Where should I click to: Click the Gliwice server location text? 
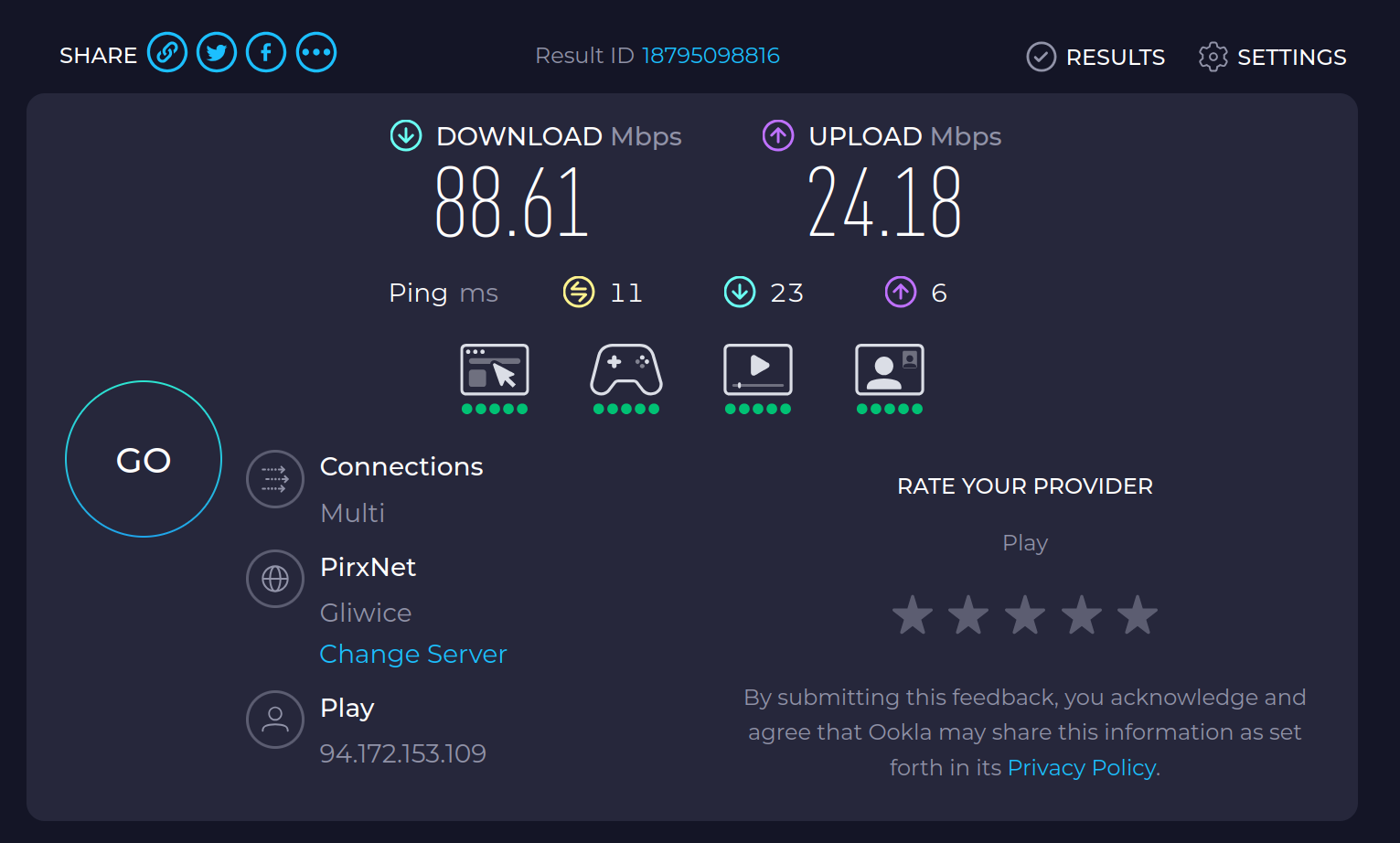[x=366, y=613]
